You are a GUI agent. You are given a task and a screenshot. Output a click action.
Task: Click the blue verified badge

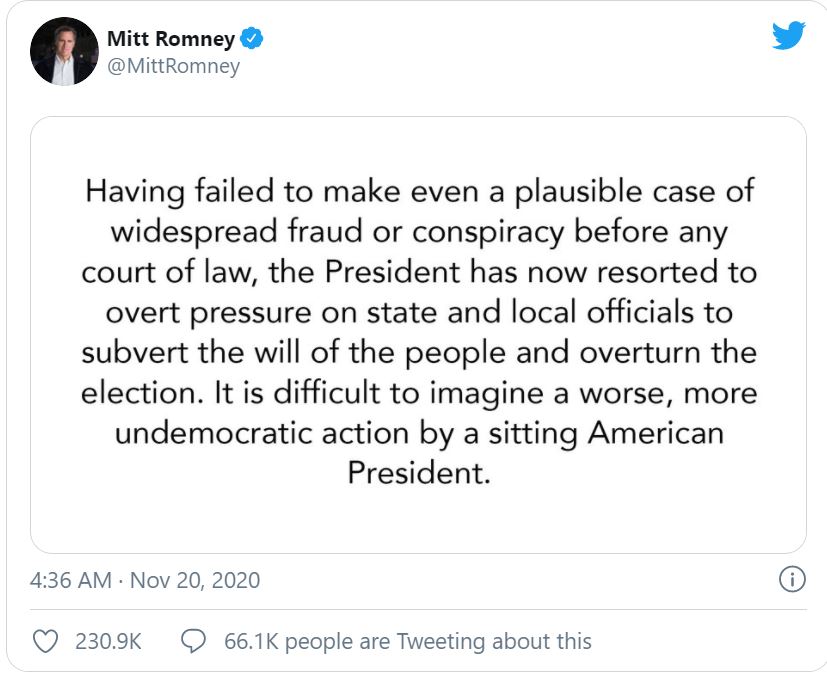(x=252, y=38)
